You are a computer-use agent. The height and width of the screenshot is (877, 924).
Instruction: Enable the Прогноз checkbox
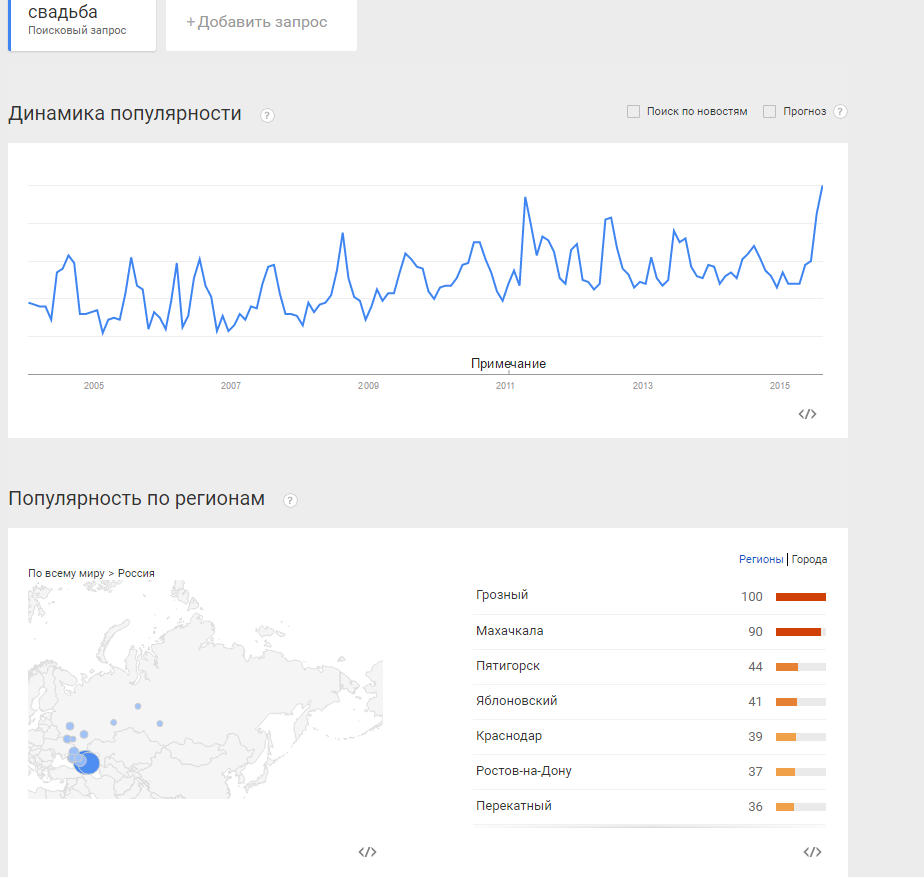769,111
